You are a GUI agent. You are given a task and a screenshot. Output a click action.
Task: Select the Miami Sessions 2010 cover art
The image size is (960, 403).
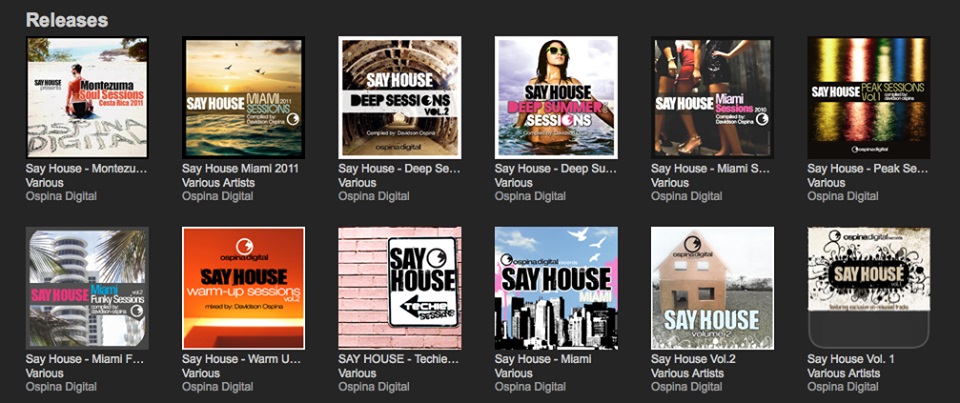(712, 97)
